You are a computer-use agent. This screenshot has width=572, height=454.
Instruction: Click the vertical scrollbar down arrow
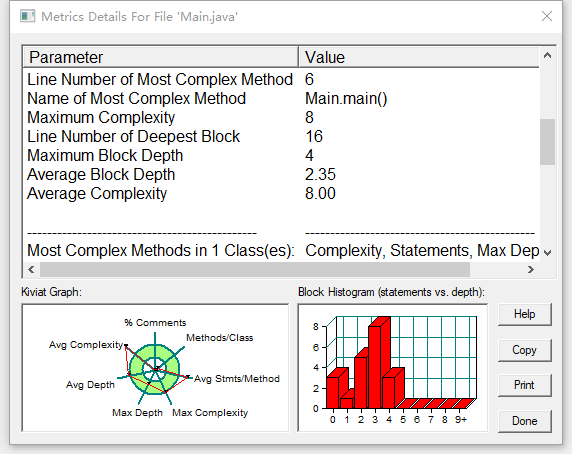click(x=547, y=252)
